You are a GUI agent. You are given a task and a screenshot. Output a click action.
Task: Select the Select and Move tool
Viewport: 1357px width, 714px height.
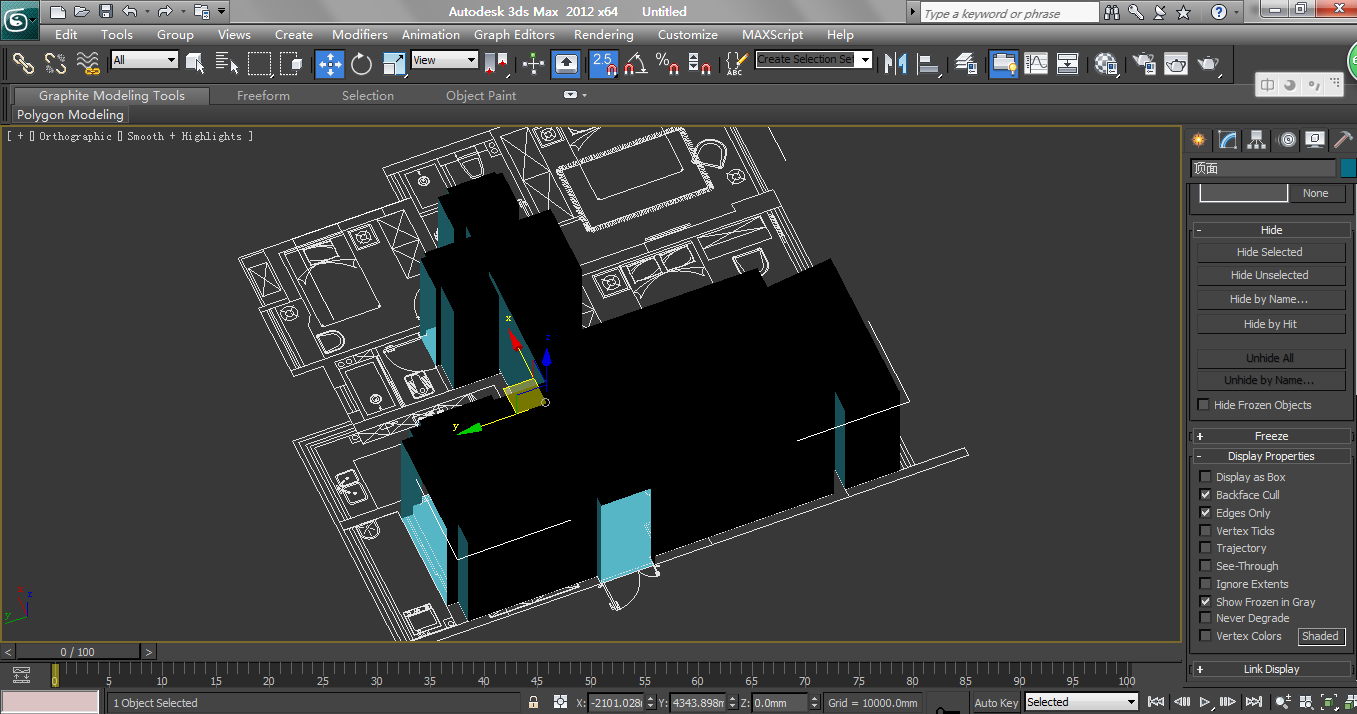(x=329, y=63)
